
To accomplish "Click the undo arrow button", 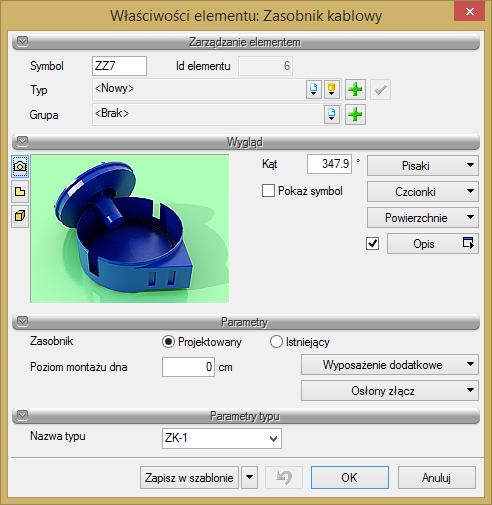I will 284,477.
